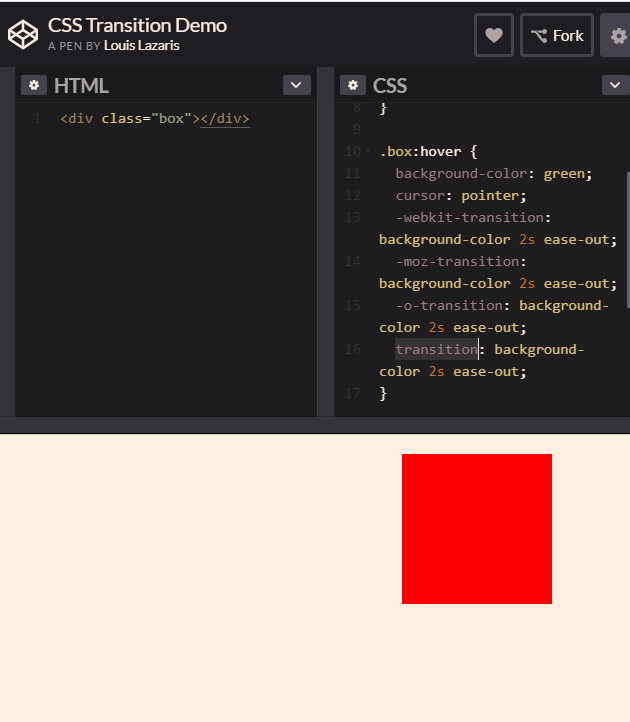
Task: Click the red box in the preview
Action: coord(476,528)
